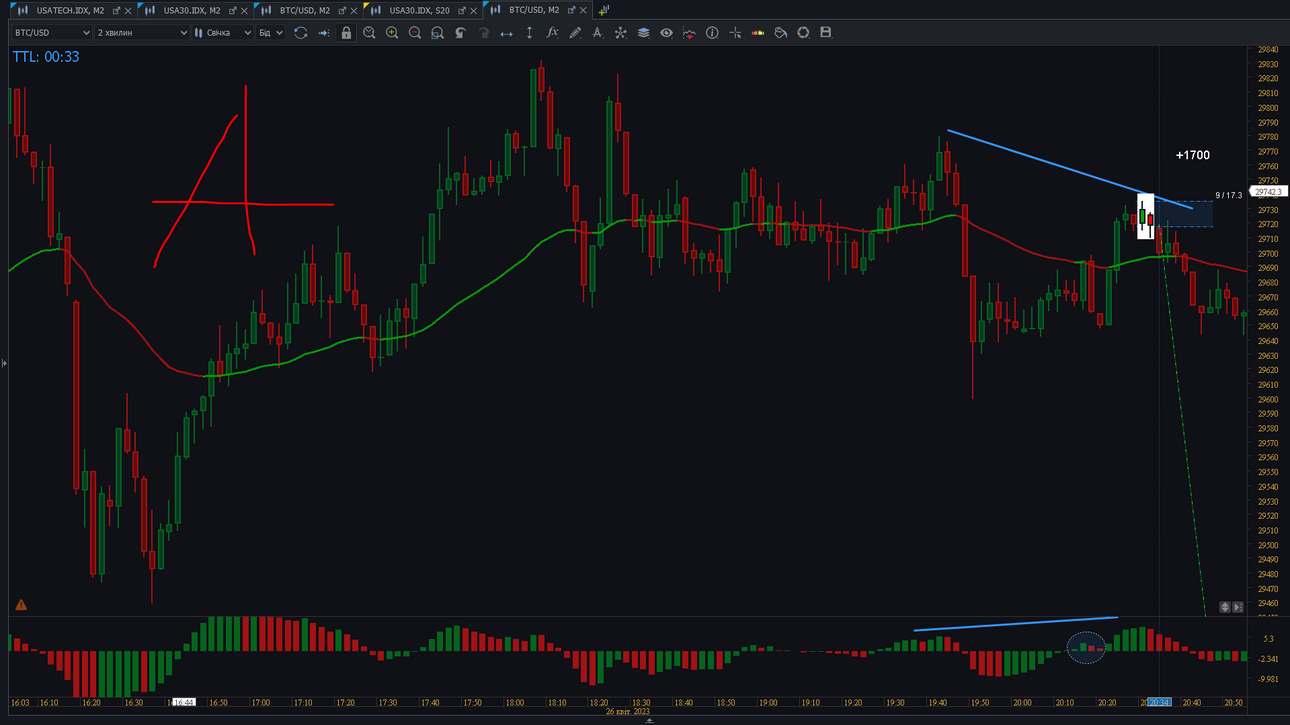This screenshot has height=725, width=1290.
Task: Click the zoom-to-area magnifier icon
Action: [x=437, y=33]
